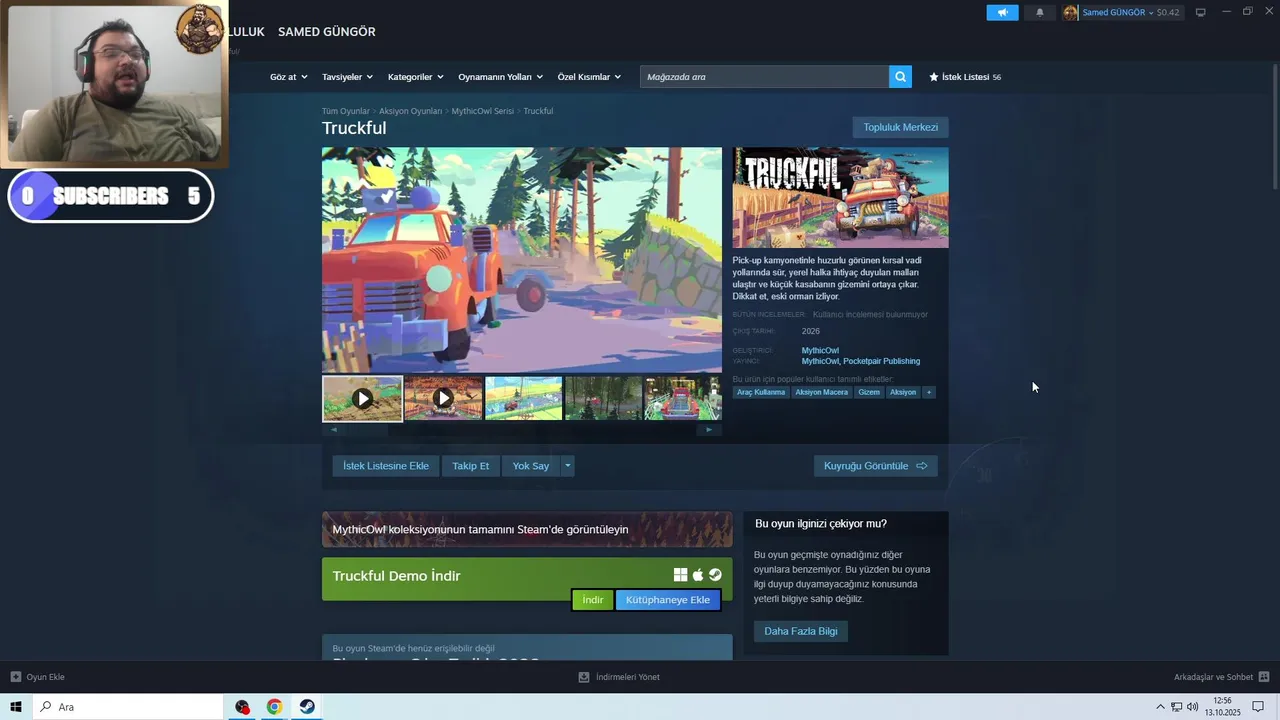Open the Steam announcements megaphone icon
The width and height of the screenshot is (1280, 720).
[1002, 13]
